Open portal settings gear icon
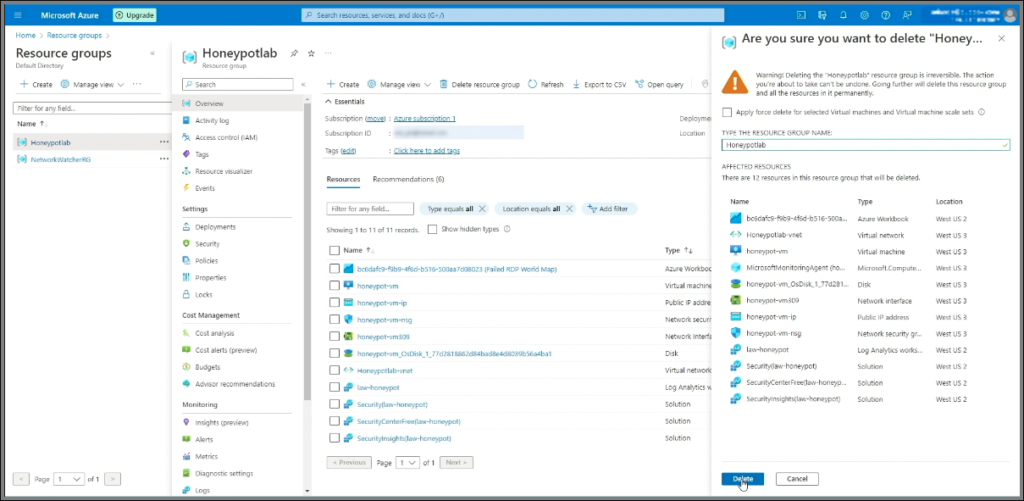The width and height of the screenshot is (1024, 501). [864, 15]
